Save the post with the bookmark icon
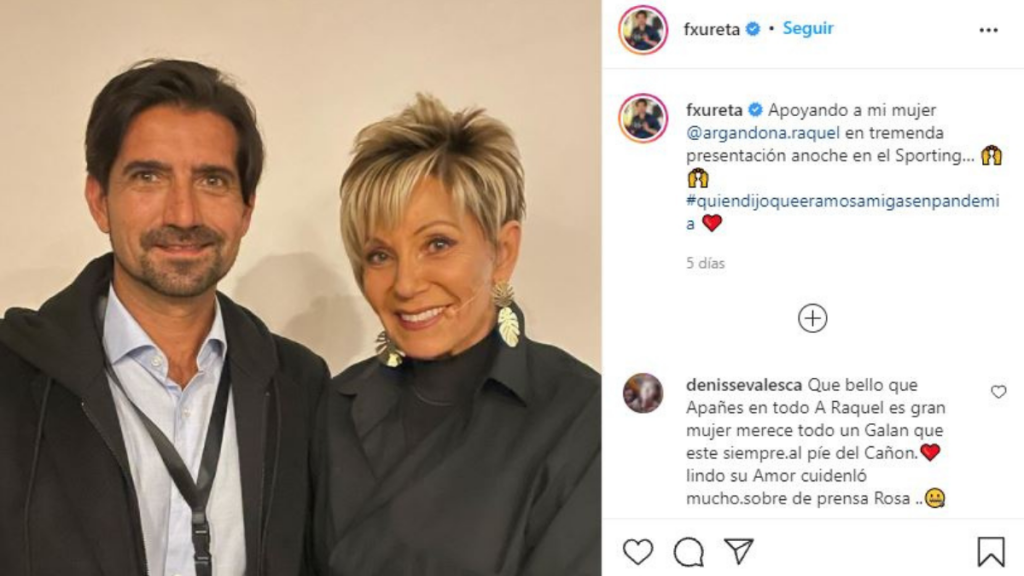Image resolution: width=1024 pixels, height=576 pixels. [990, 552]
